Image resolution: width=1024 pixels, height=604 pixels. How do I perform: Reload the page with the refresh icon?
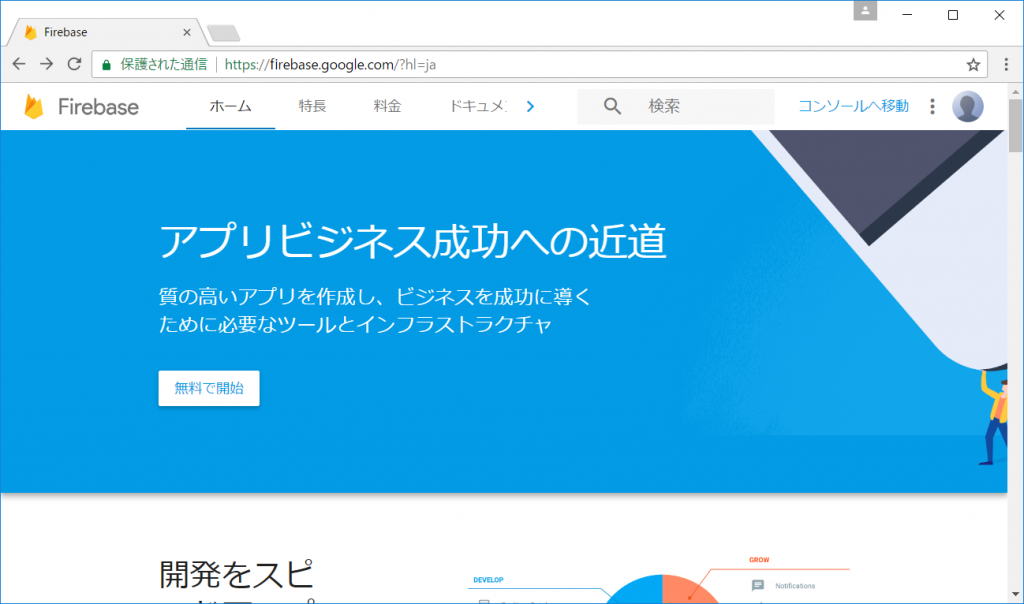coord(74,63)
